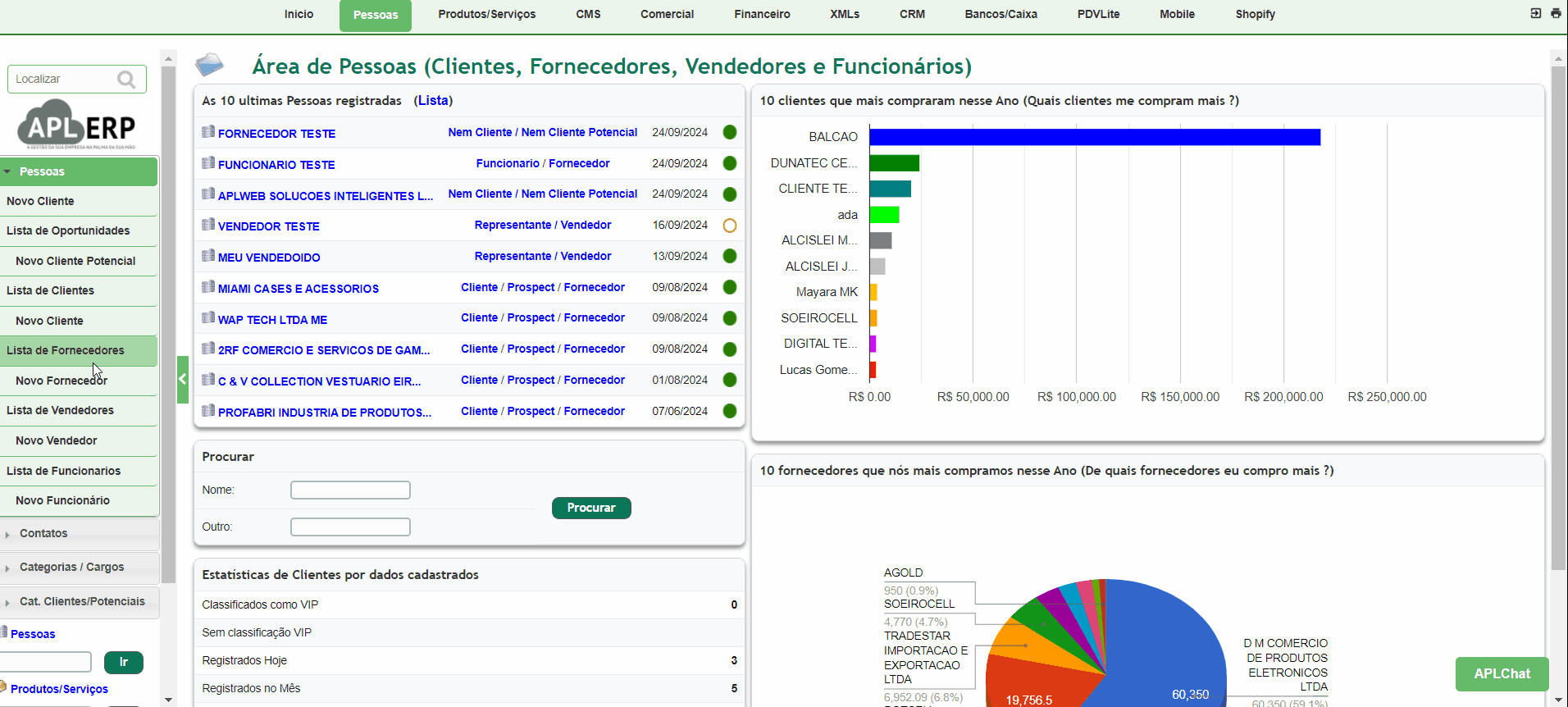Screen dimensions: 1568x707
Task: Open the FORNECEDOR TESTE record link
Action: 276,134
